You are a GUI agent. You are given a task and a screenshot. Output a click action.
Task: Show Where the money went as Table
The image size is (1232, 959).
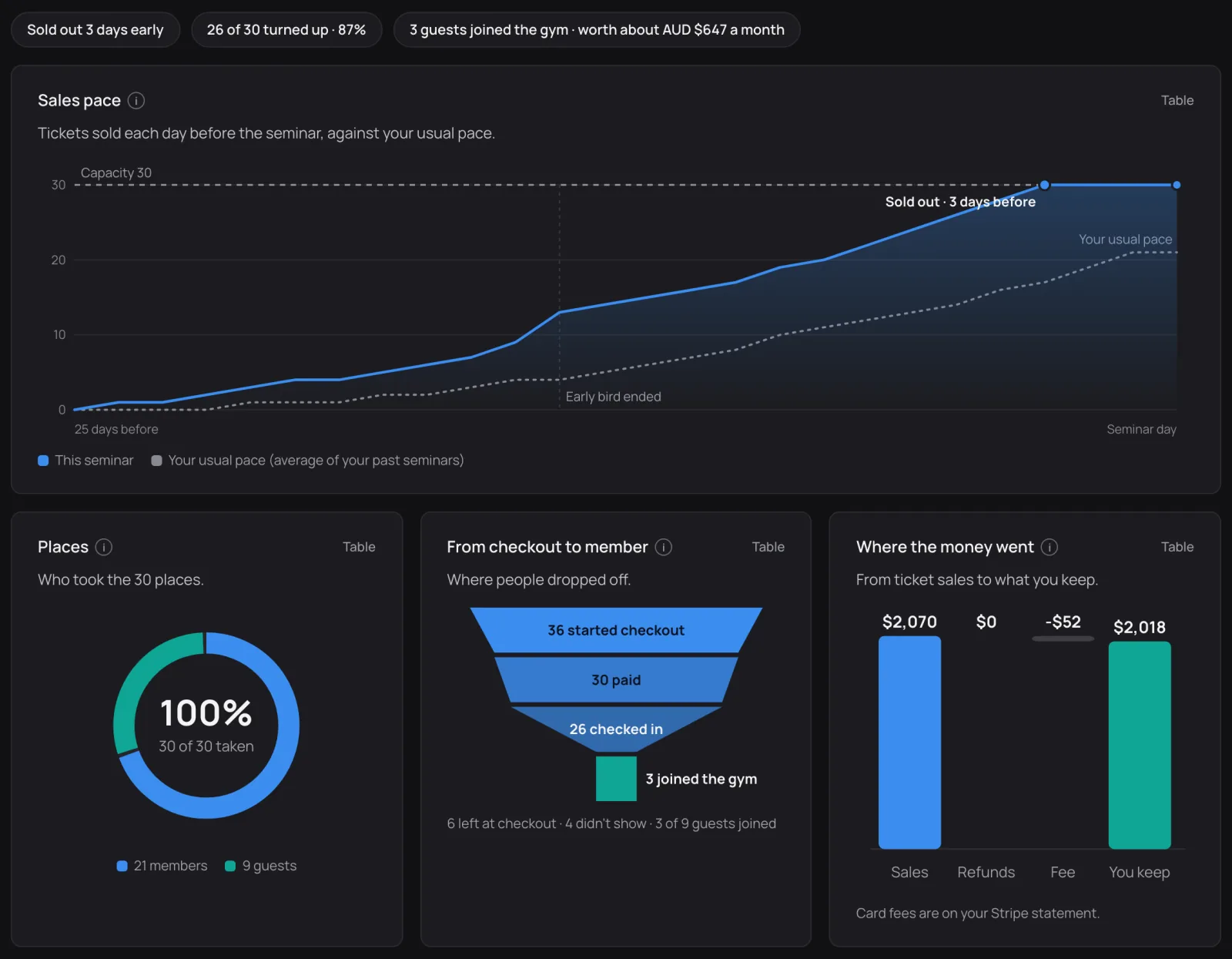click(1177, 547)
